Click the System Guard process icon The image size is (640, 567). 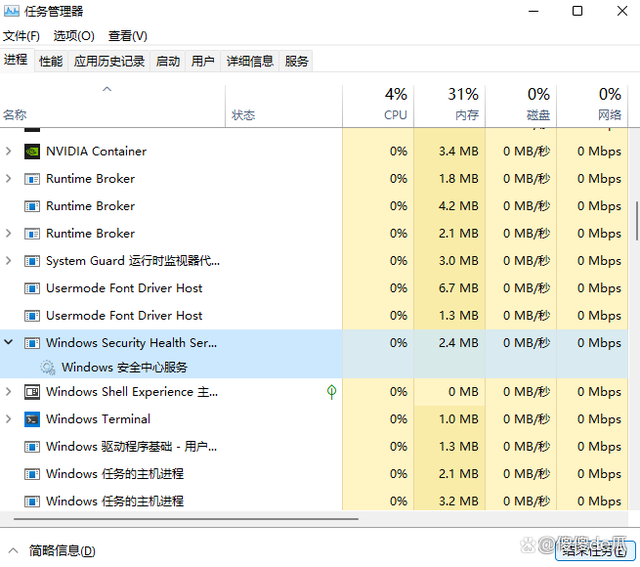click(32, 261)
